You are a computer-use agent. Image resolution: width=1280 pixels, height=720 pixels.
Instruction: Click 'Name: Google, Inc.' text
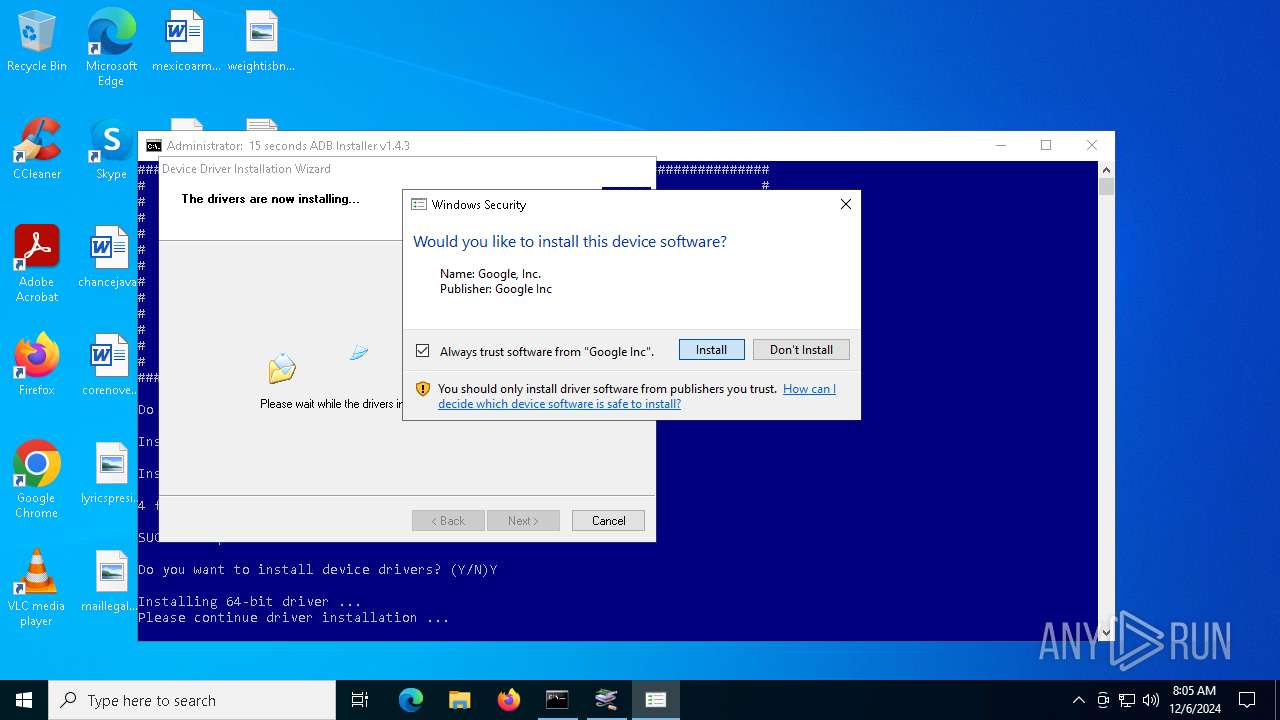point(490,274)
